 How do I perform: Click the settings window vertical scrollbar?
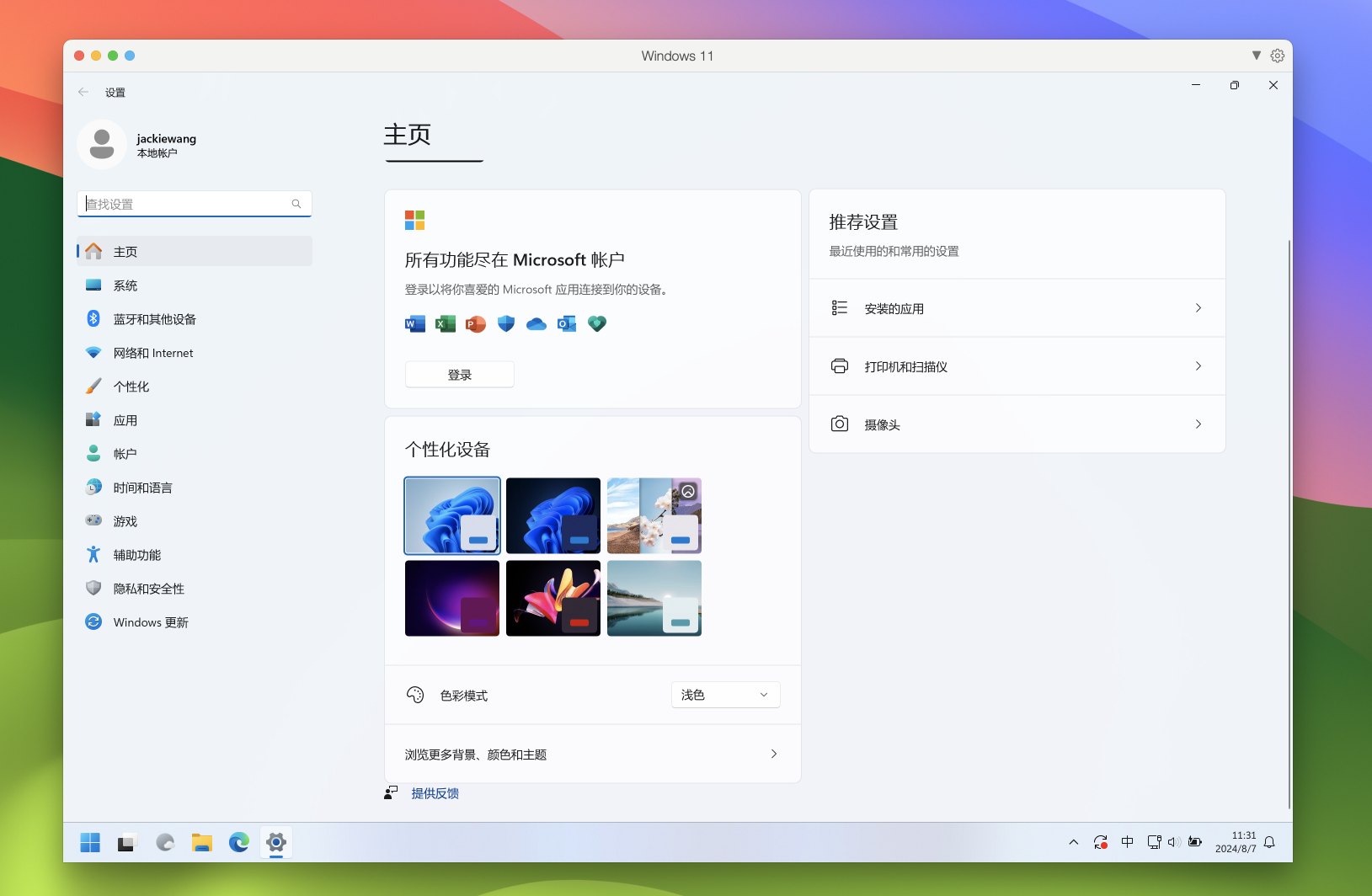1289,524
